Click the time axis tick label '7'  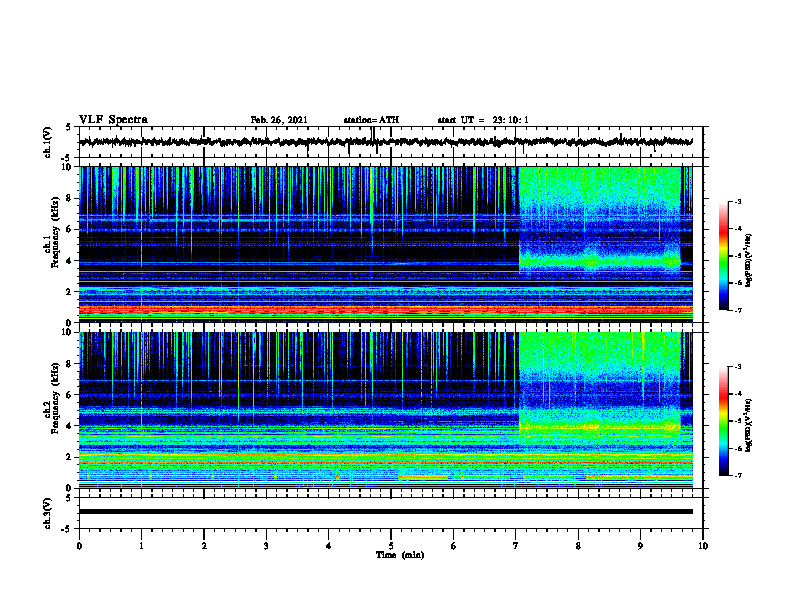pos(516,546)
